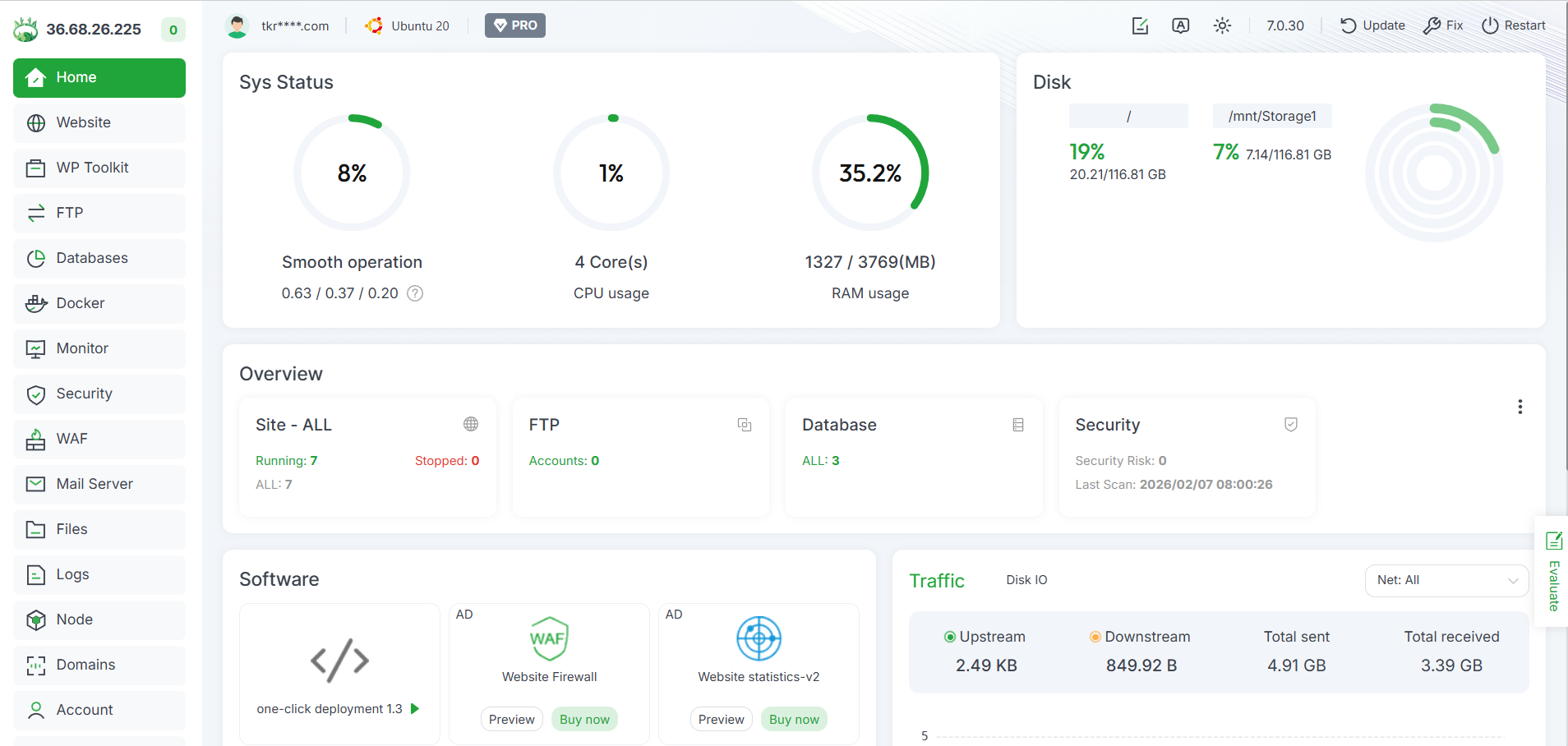Click the Security card shield icon
Image resolution: width=1568 pixels, height=746 pixels.
point(1291,425)
